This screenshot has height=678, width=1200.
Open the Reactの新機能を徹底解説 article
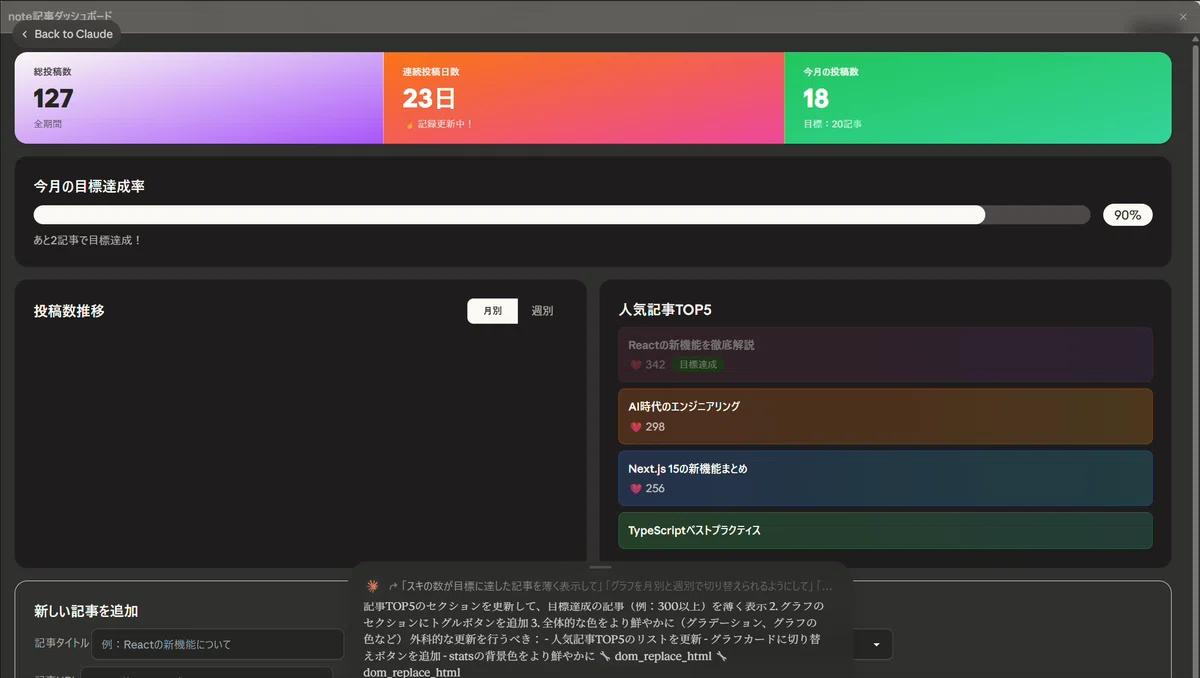click(x=886, y=354)
